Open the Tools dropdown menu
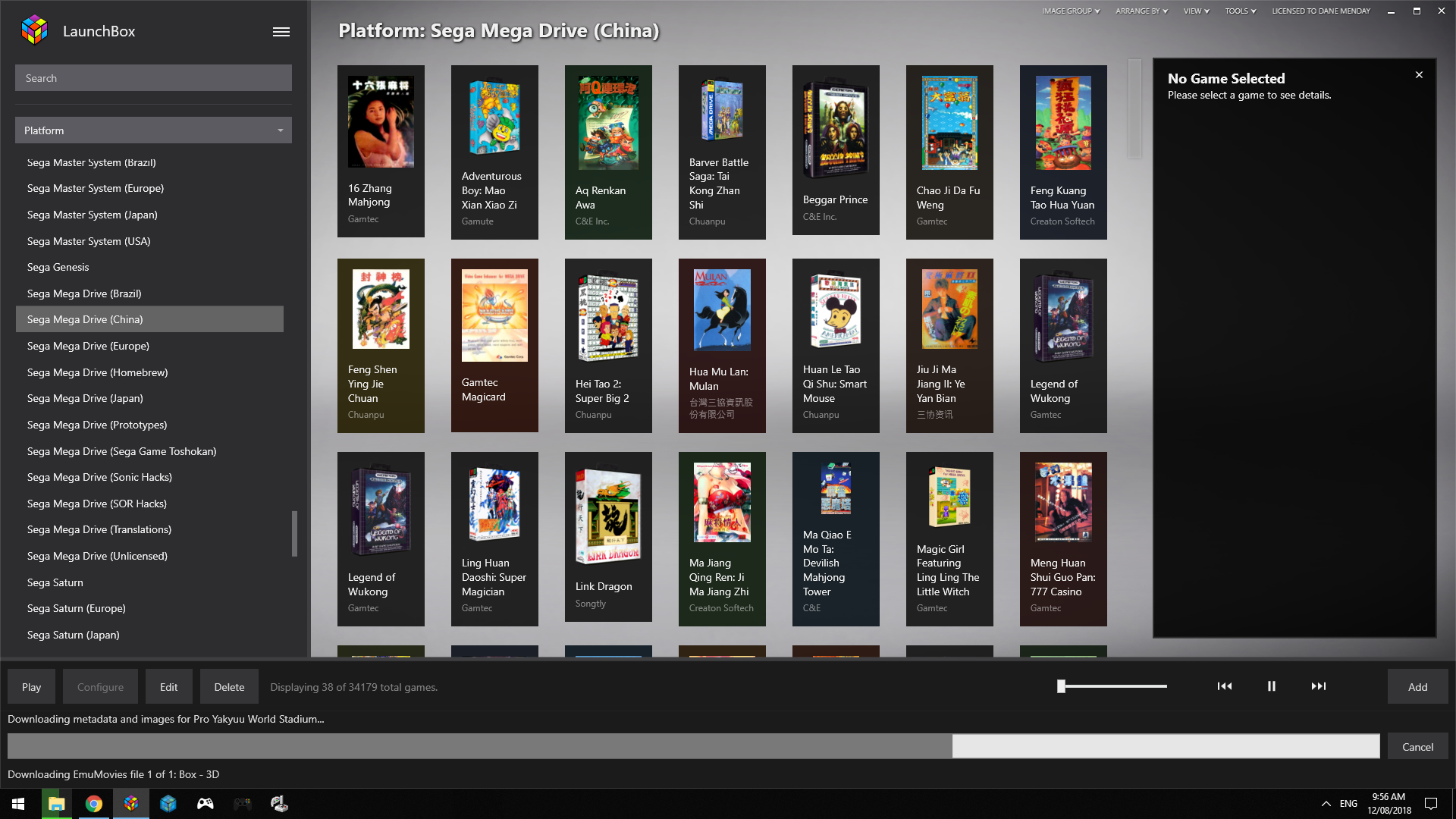This screenshot has height=819, width=1456. pos(1240,11)
